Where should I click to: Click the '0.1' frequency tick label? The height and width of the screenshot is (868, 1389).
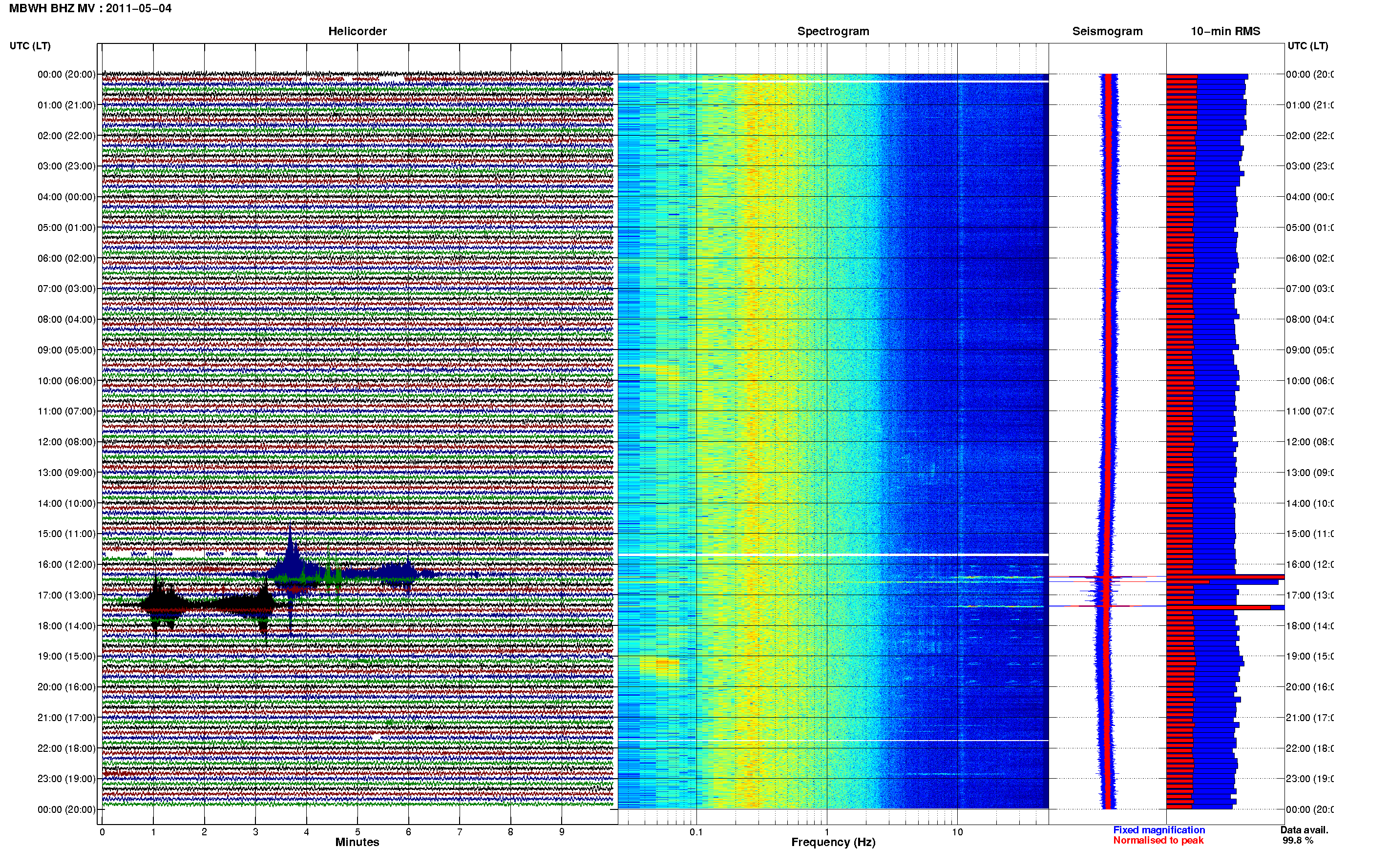click(696, 832)
